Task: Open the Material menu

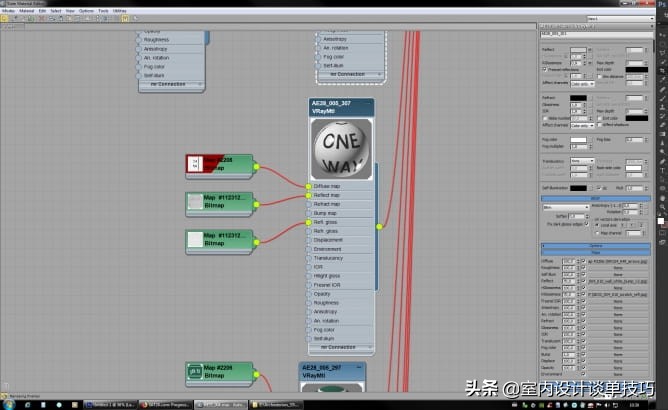Action: [x=26, y=11]
